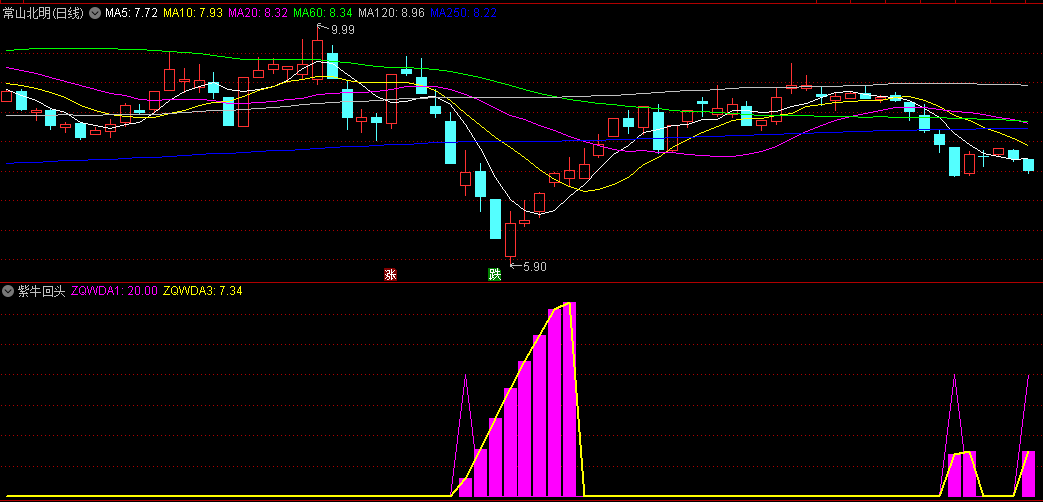
Task: Select the MA250: 8.22 label
Action: [x=464, y=13]
